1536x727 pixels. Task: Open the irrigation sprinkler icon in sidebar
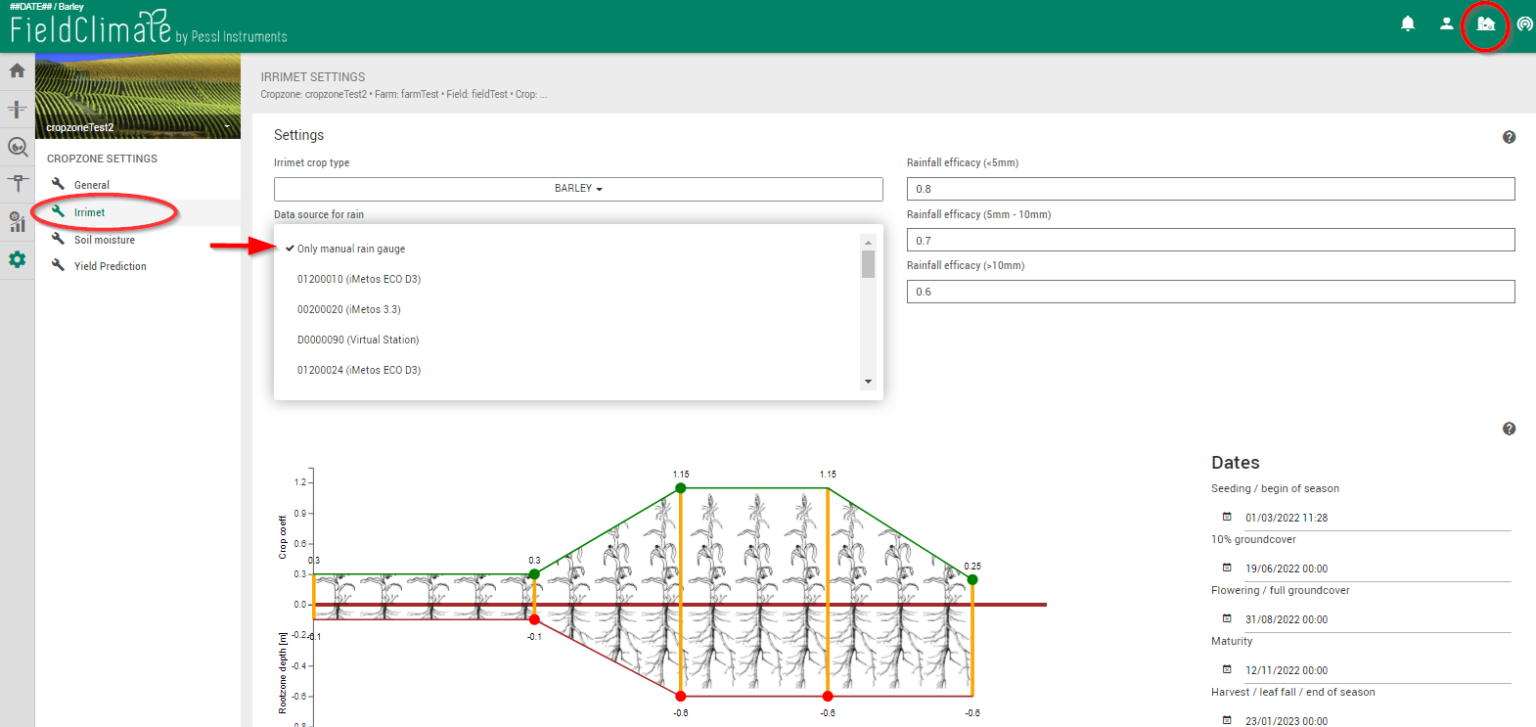pyautogui.click(x=17, y=109)
